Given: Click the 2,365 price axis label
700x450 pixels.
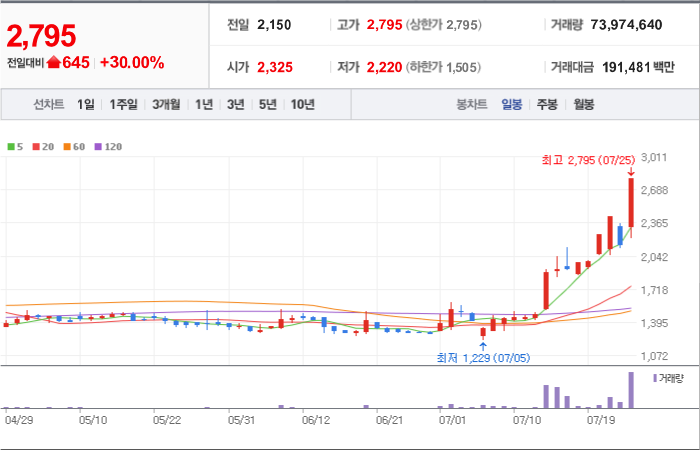Looking at the screenshot, I should pyautogui.click(x=654, y=223).
